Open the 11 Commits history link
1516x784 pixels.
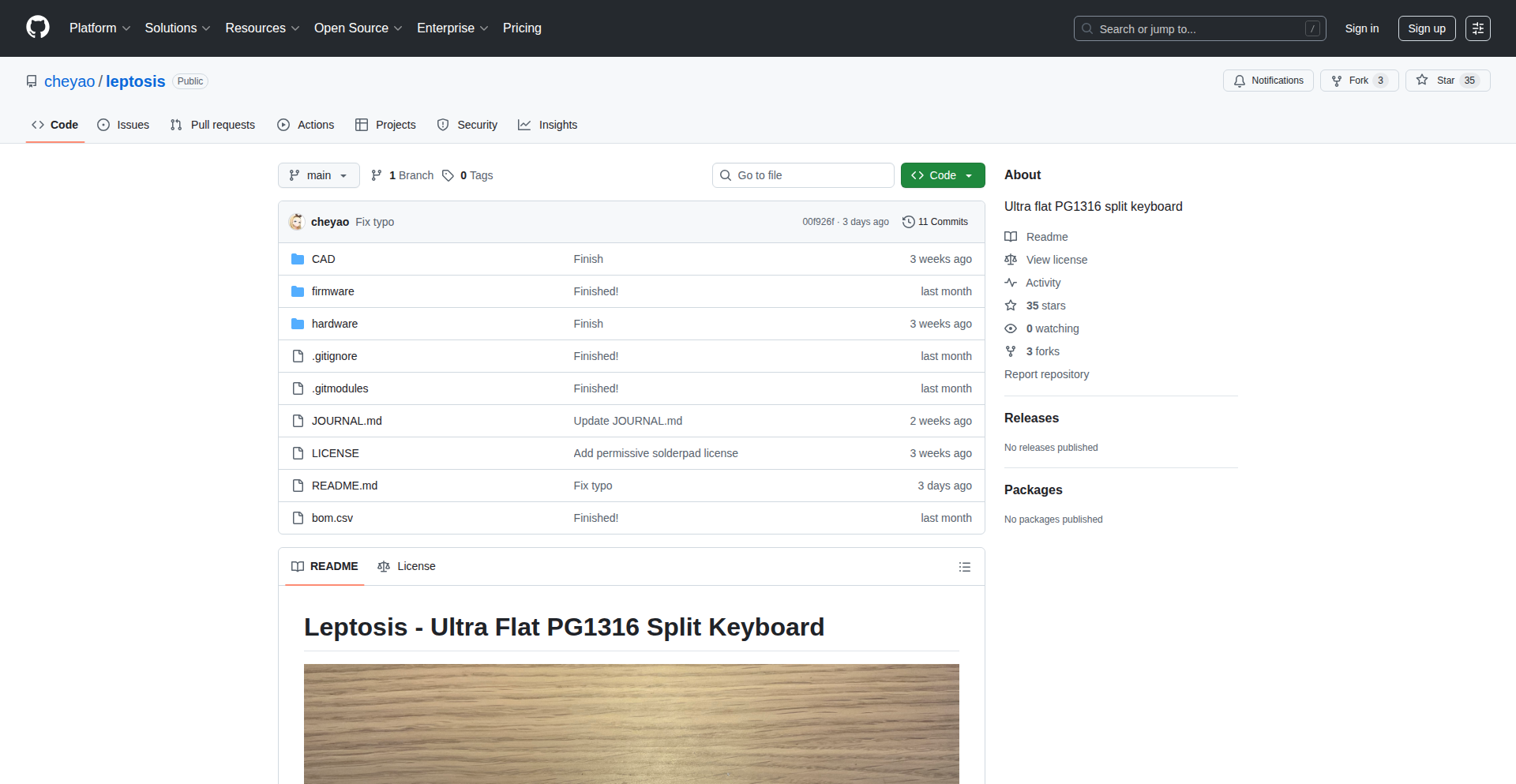pyautogui.click(x=935, y=222)
